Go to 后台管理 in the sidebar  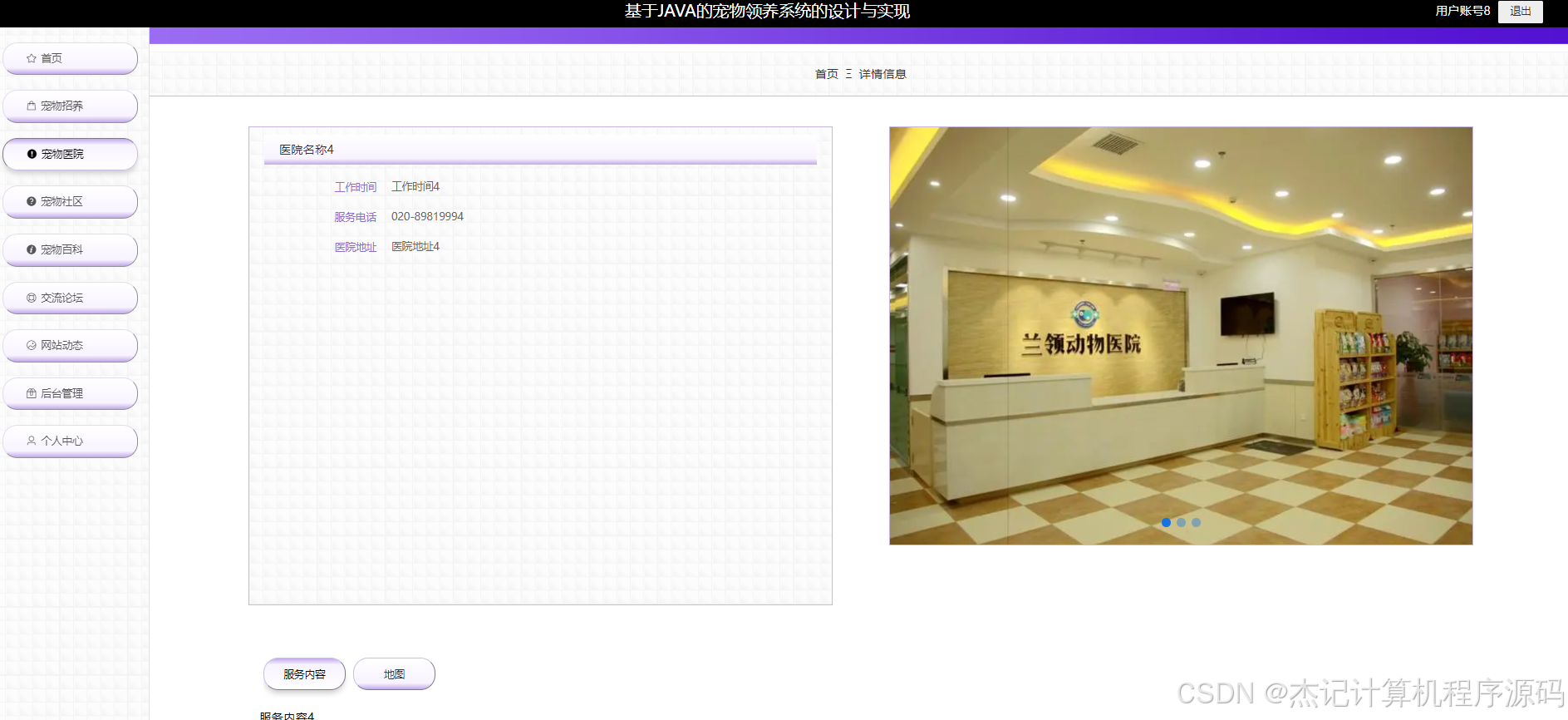[71, 393]
